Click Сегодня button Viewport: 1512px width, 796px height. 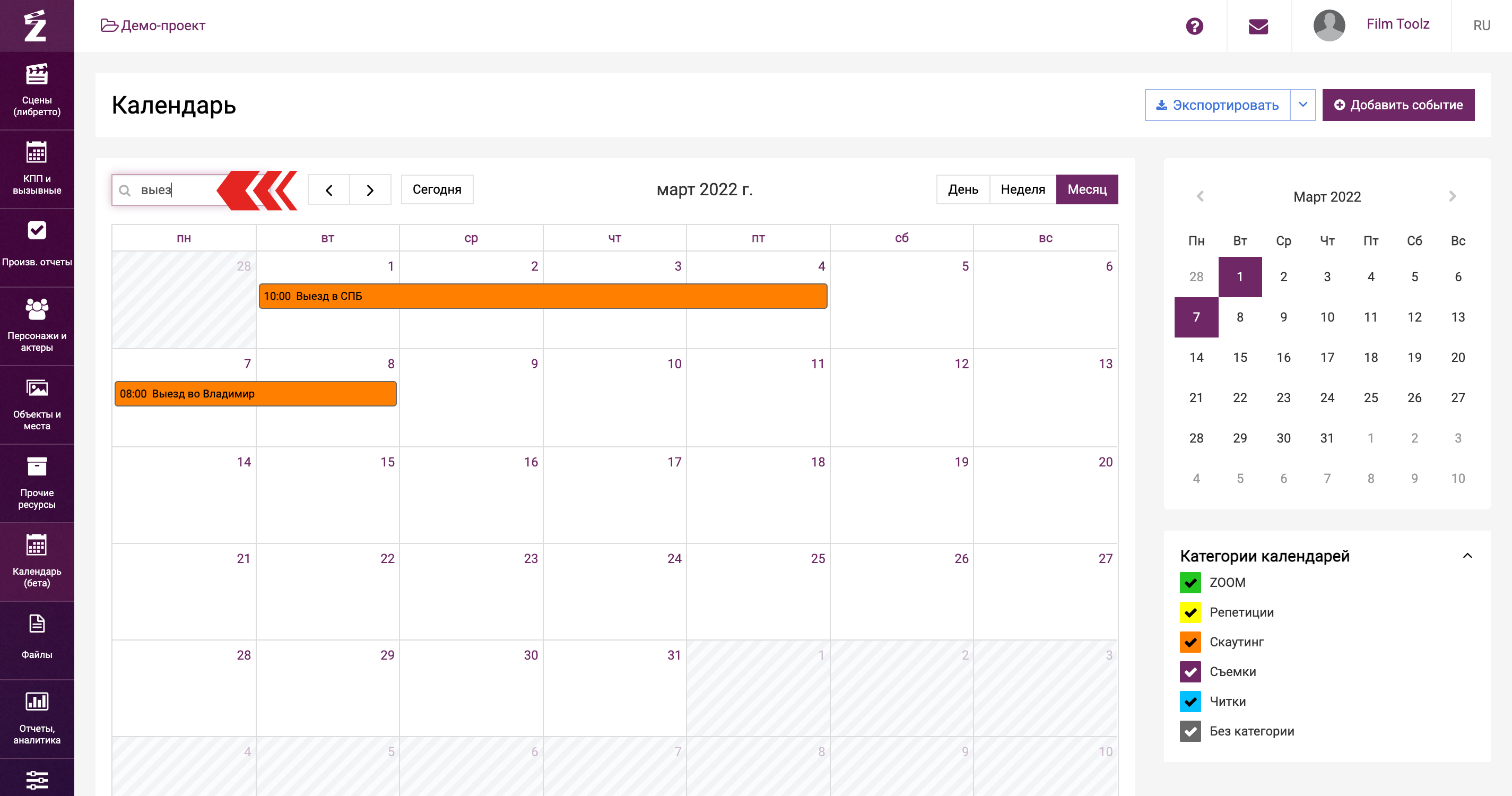click(437, 189)
